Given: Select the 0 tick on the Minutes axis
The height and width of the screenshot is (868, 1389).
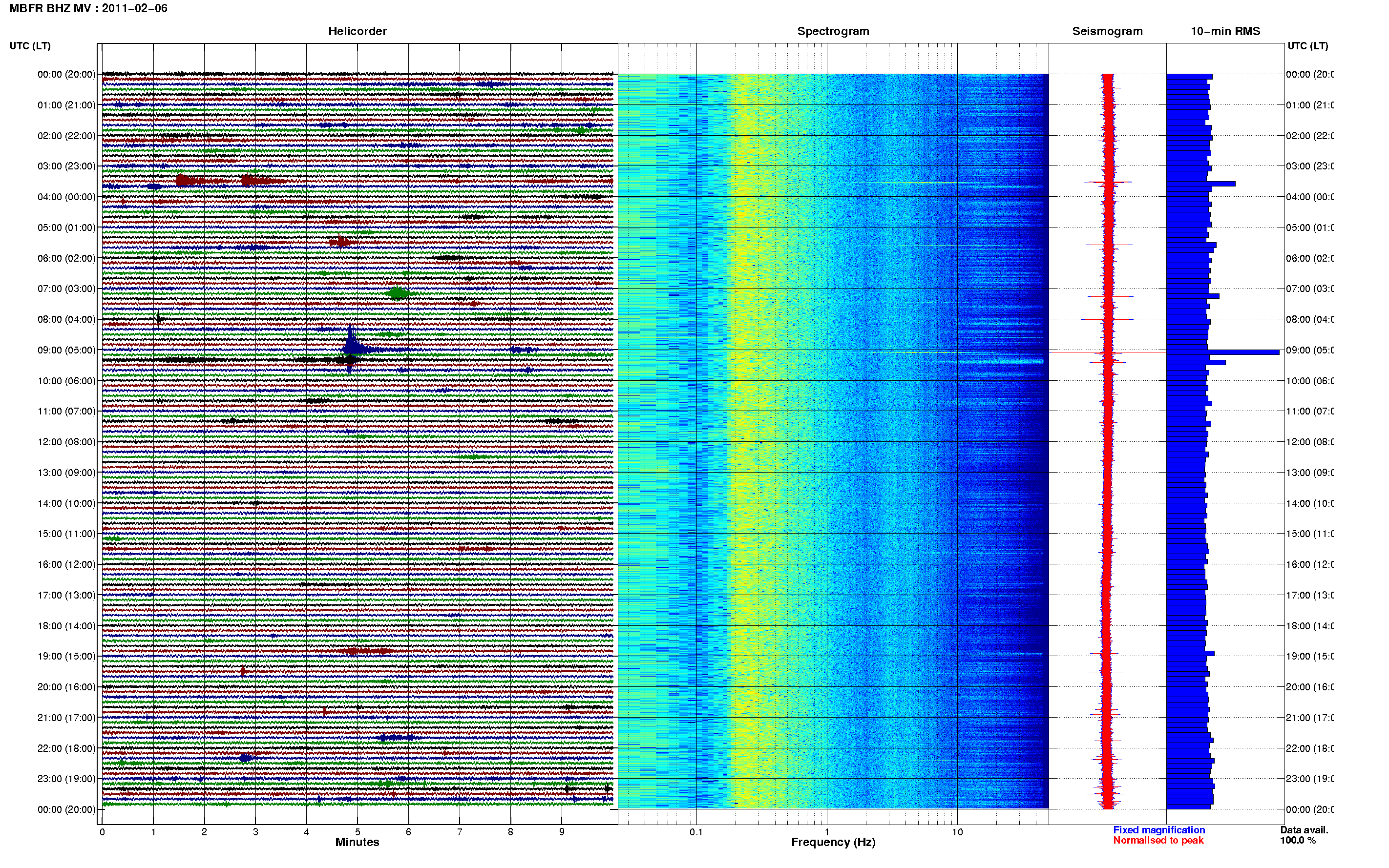Looking at the screenshot, I should tap(102, 832).
